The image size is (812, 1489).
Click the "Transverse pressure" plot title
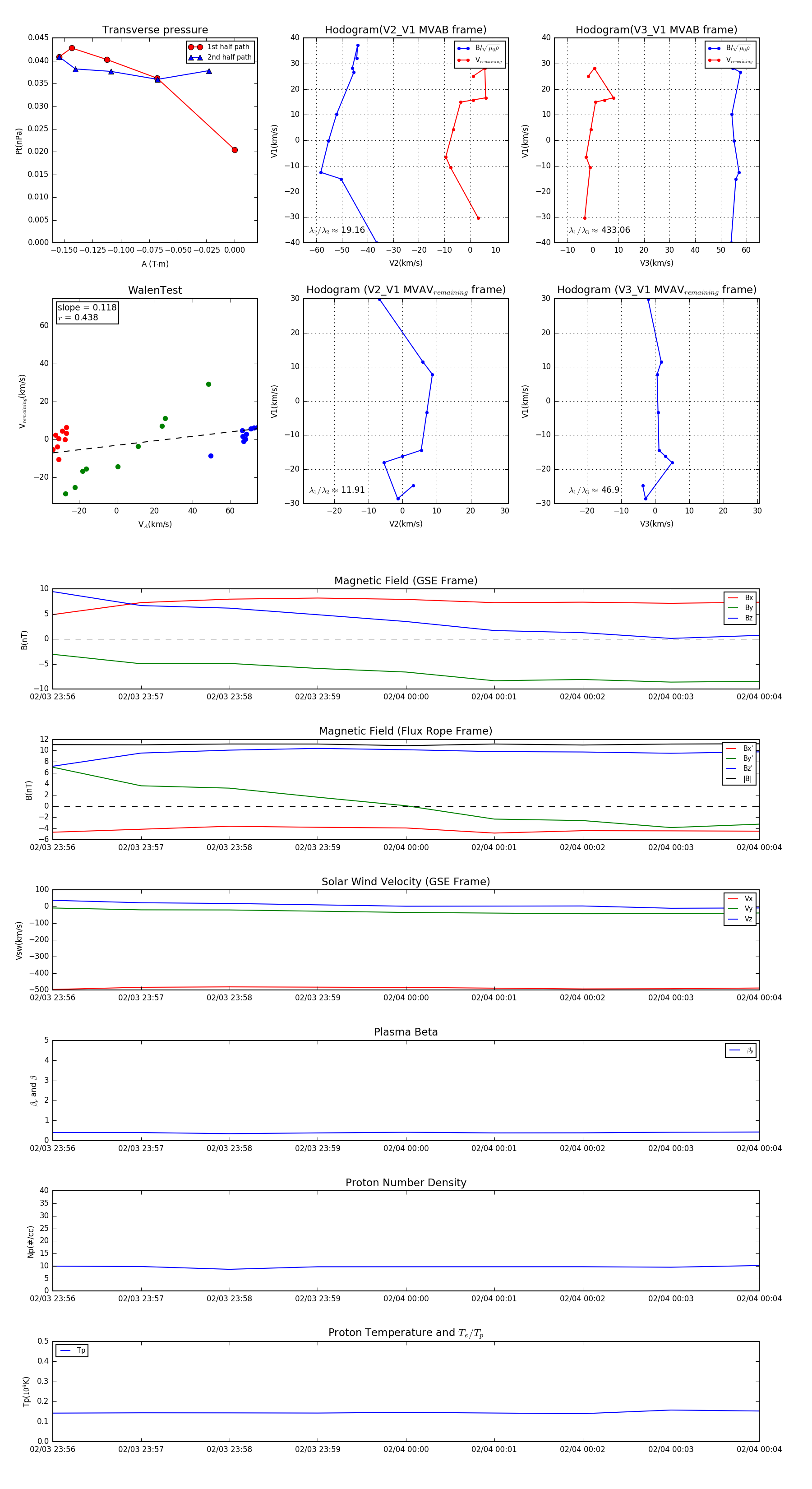pyautogui.click(x=155, y=30)
